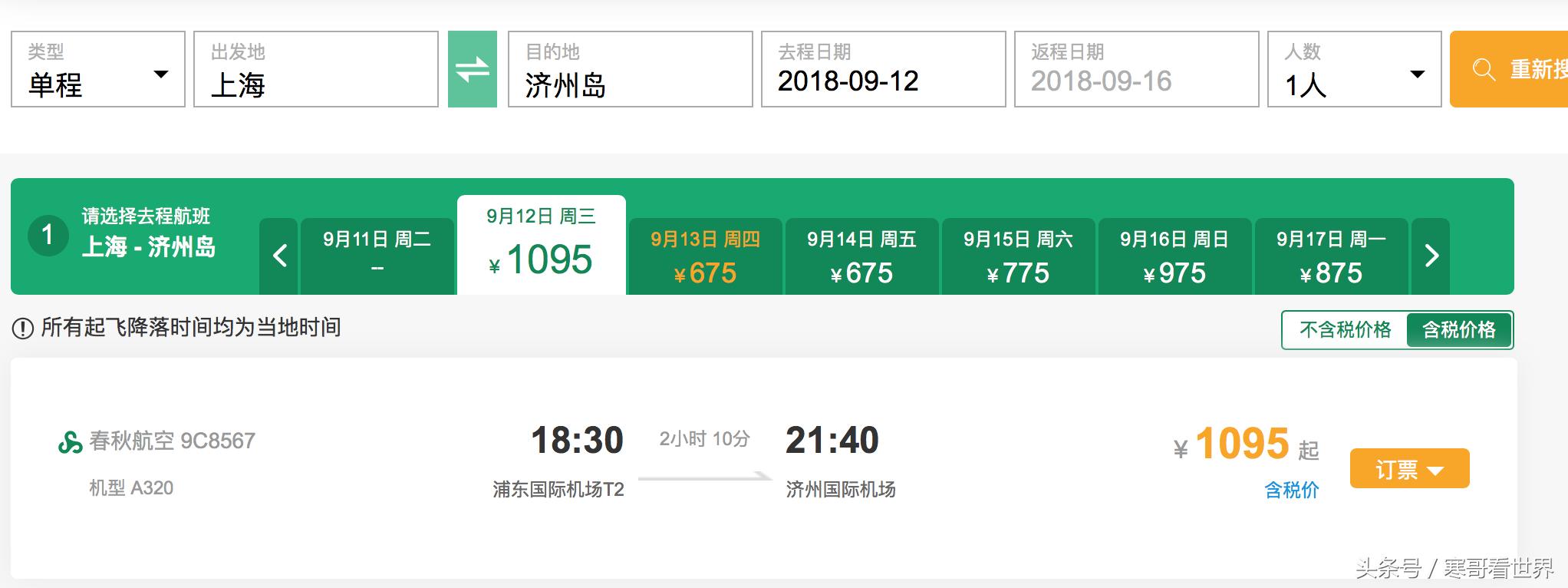Click the 出发地 departure city field
The width and height of the screenshot is (1568, 588).
point(315,70)
